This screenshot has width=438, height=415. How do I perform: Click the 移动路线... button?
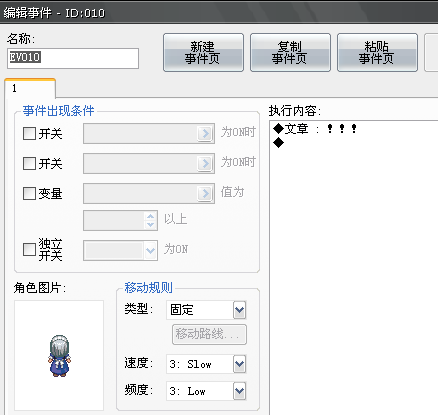[209, 334]
